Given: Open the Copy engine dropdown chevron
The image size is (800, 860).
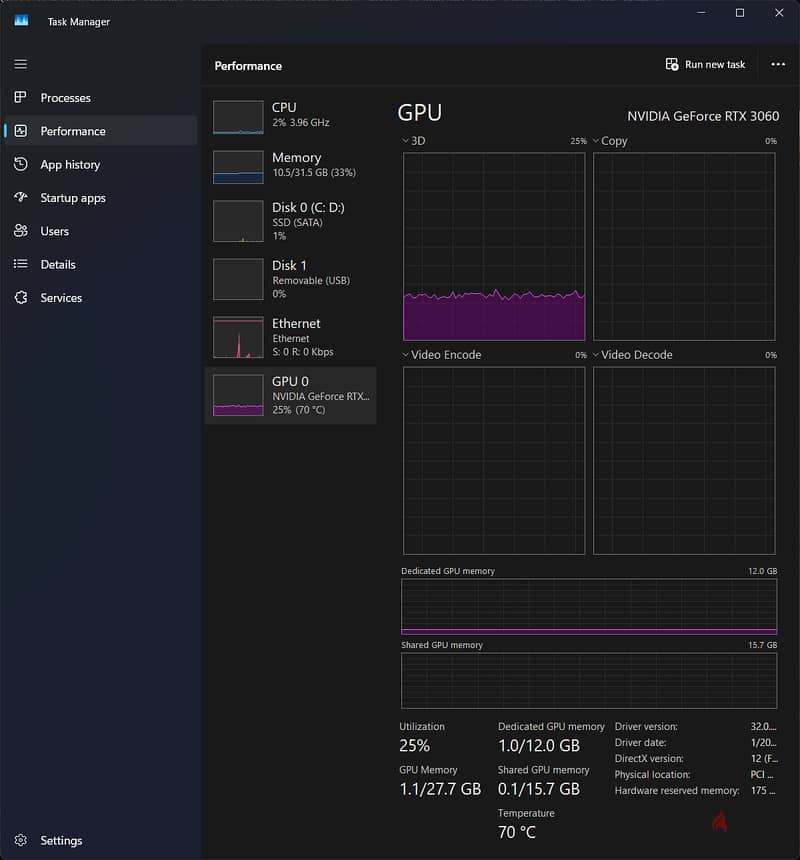Looking at the screenshot, I should click(x=595, y=141).
